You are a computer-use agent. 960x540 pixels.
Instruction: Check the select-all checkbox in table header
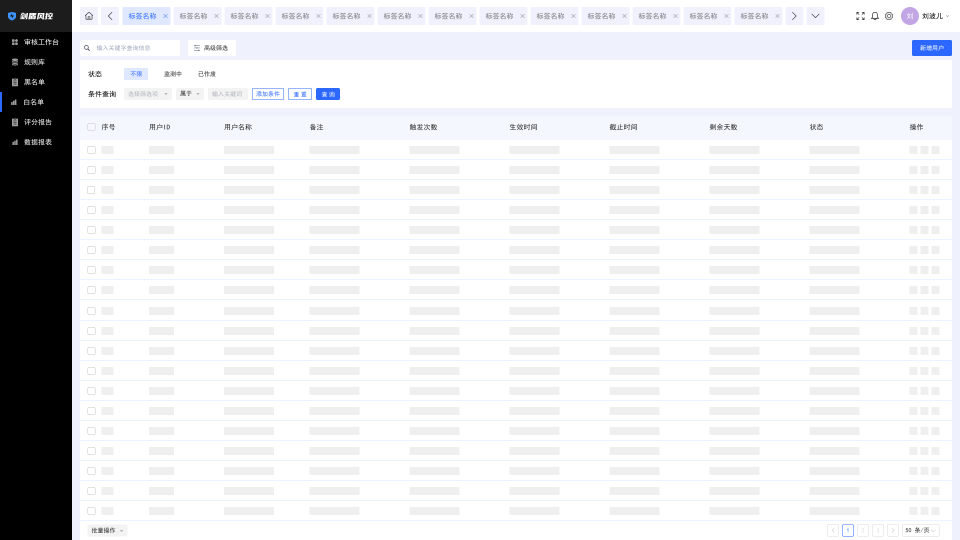pos(91,127)
